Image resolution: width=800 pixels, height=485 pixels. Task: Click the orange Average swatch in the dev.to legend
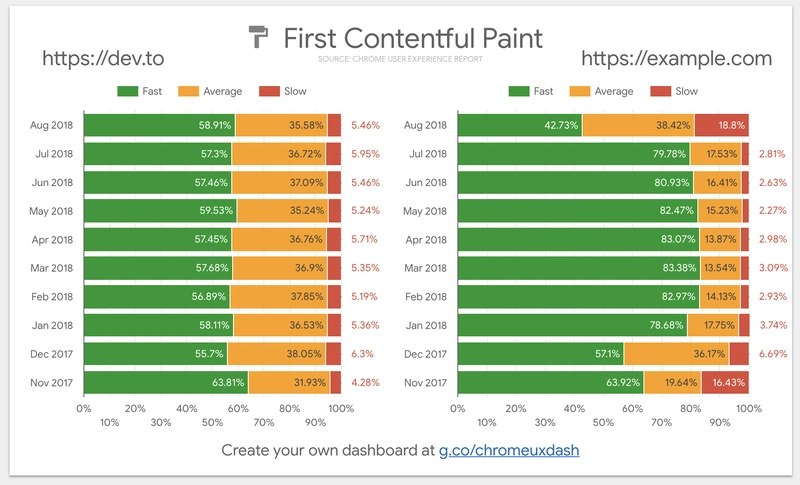(x=188, y=91)
